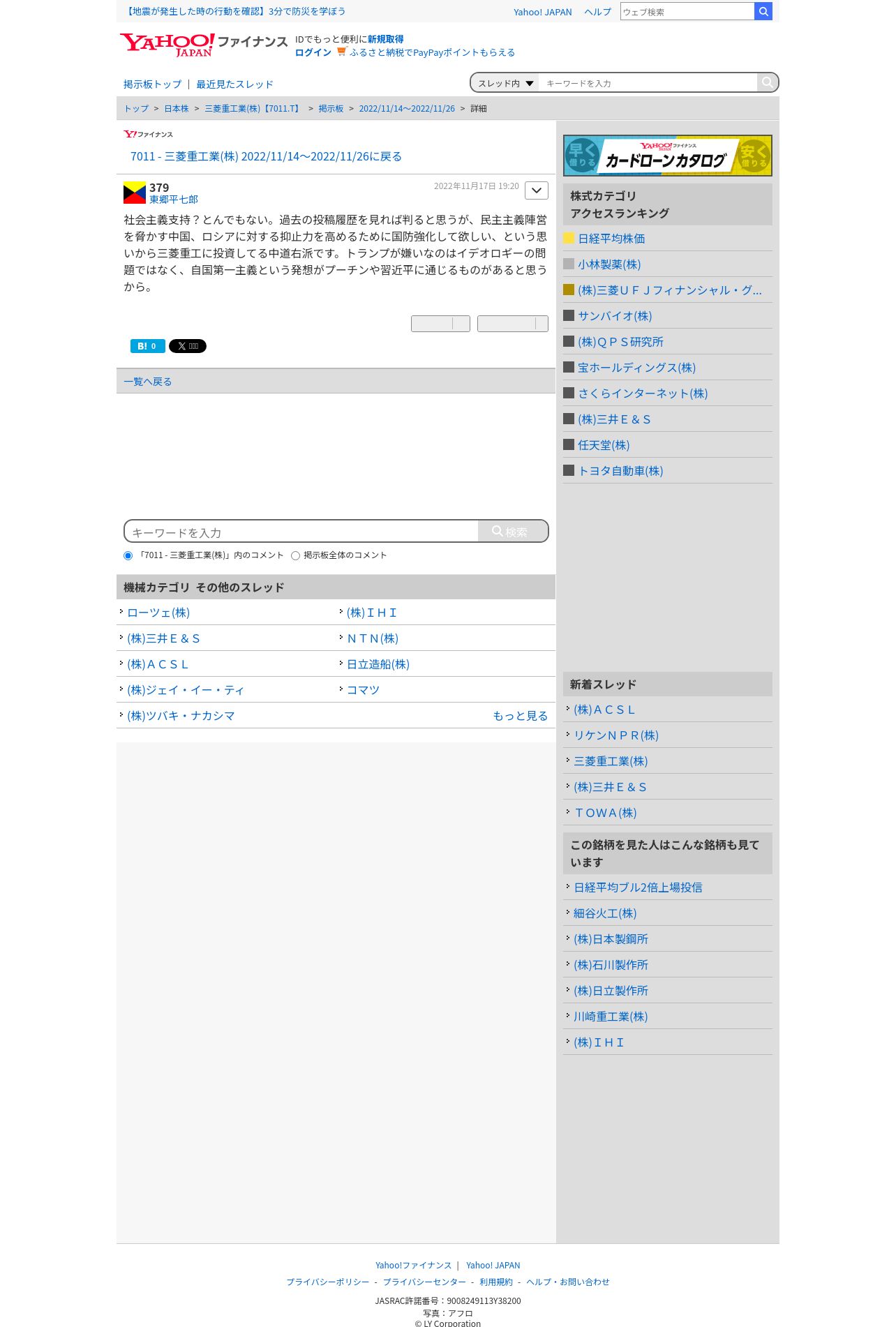Click the X post share button
The width and height of the screenshot is (896, 1327).
coord(188,346)
